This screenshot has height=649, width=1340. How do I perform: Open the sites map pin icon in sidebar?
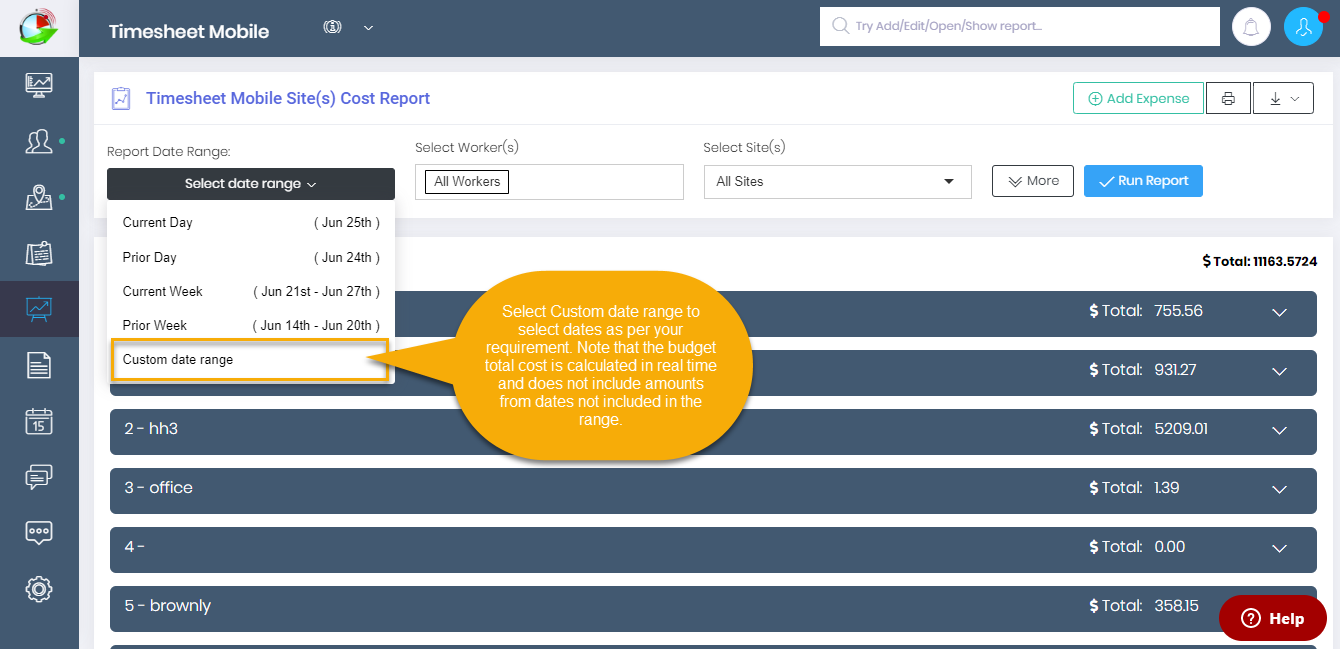point(39,198)
